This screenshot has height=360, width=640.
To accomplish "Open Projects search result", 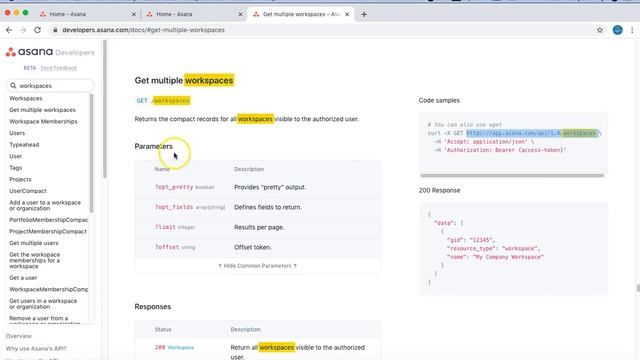I will click(20, 179).
